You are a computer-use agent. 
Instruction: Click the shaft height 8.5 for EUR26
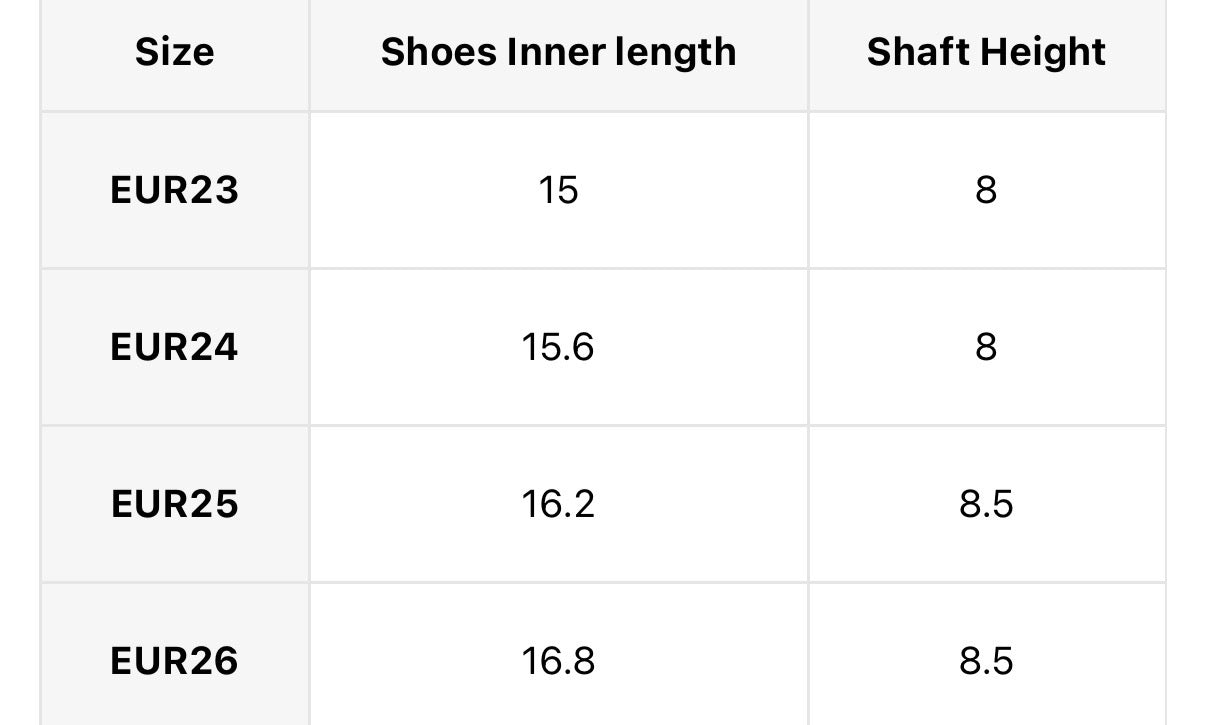[x=986, y=661]
